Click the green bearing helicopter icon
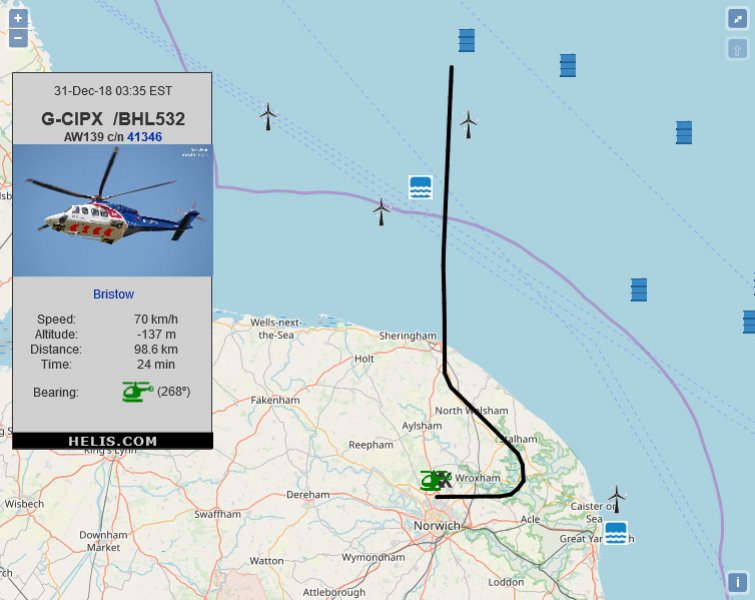 138,391
